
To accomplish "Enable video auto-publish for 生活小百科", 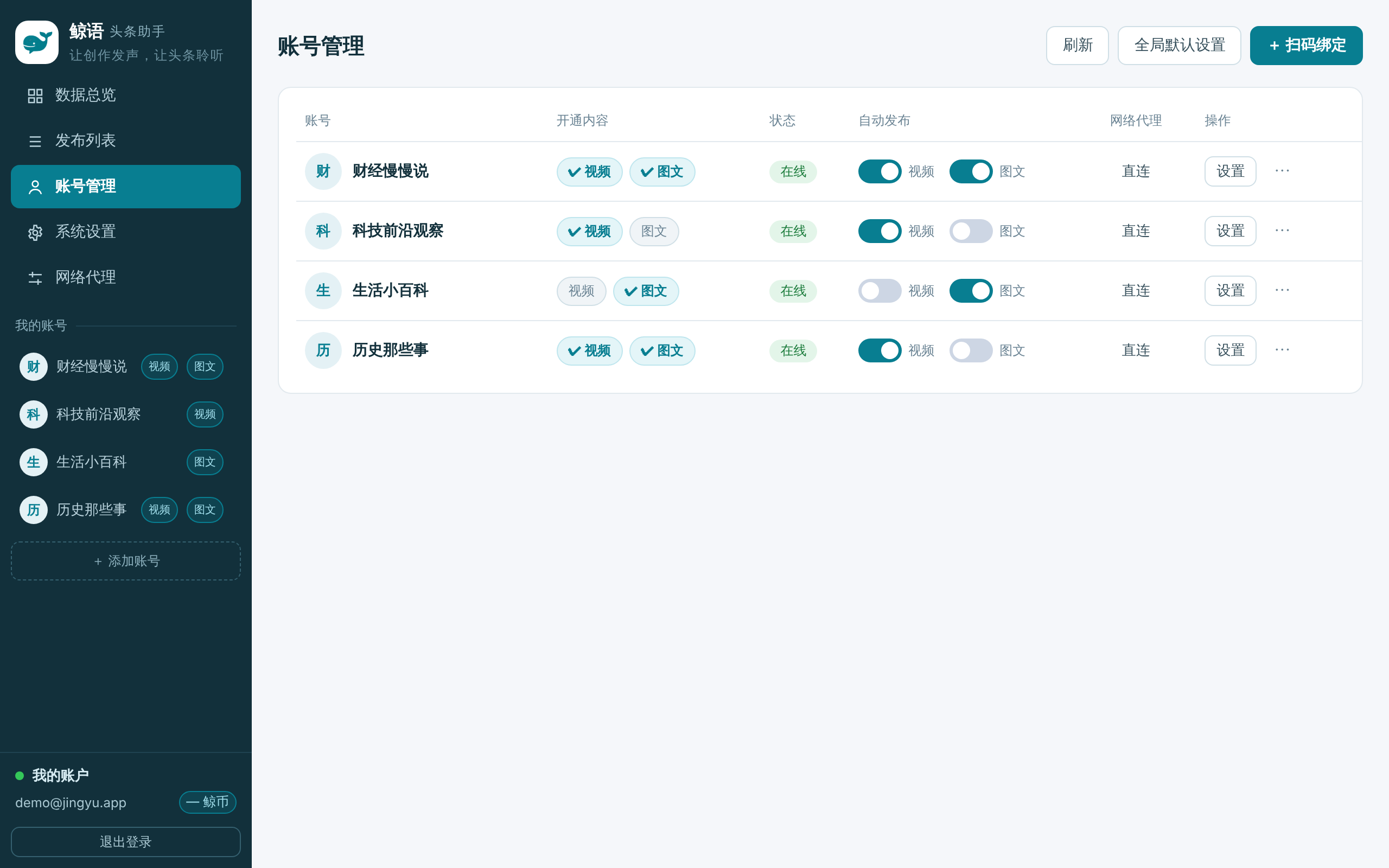I will 880,290.
